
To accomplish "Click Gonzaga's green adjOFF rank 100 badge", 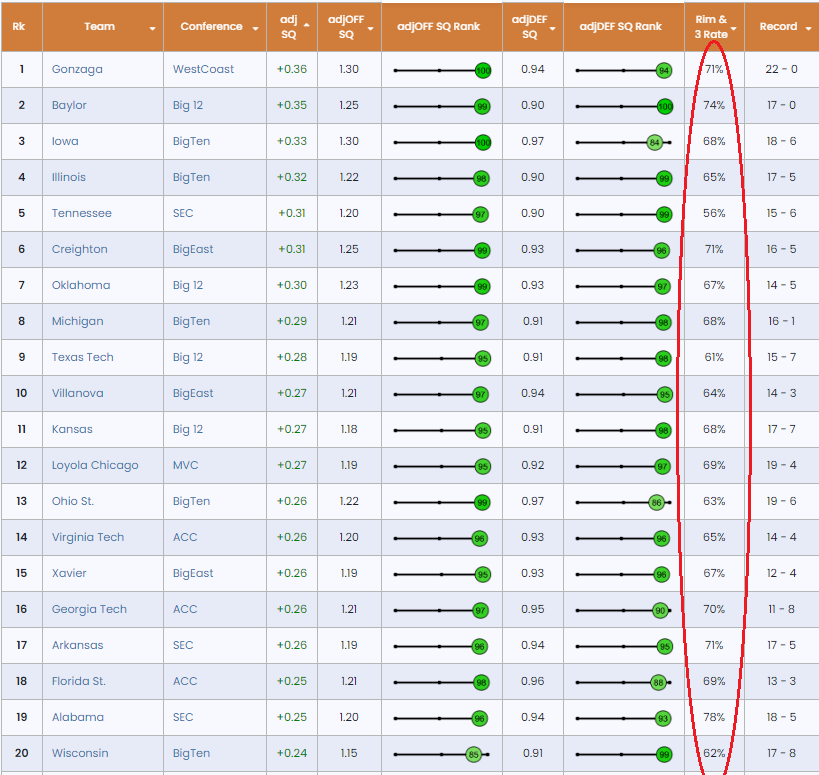I will click(483, 70).
